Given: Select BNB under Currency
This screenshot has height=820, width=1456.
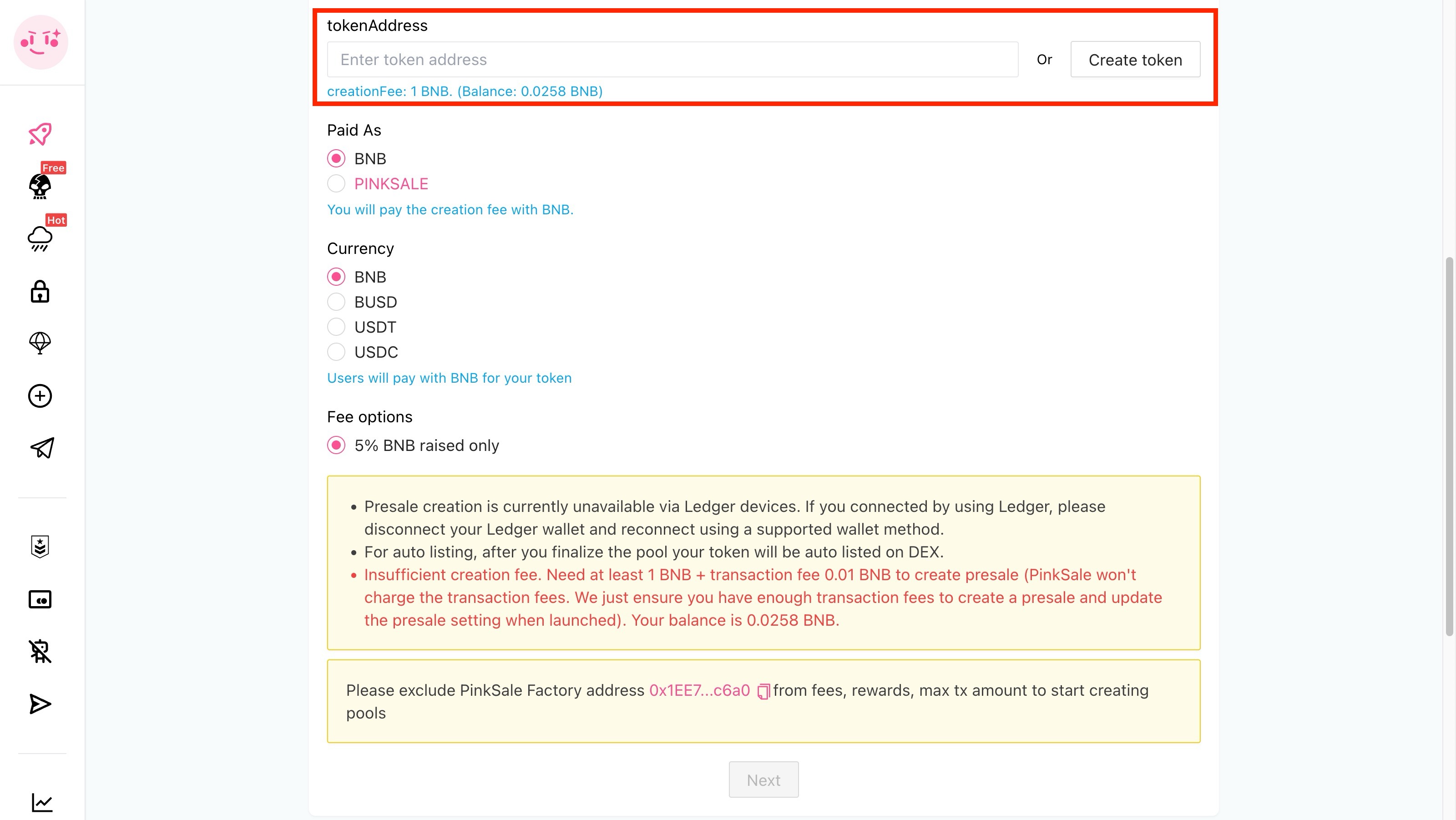Looking at the screenshot, I should (x=336, y=277).
